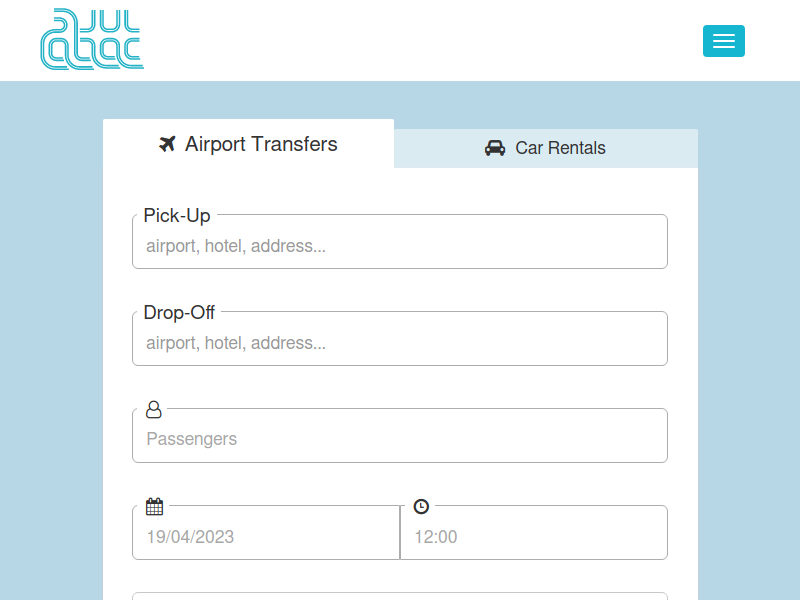
Task: Select the Passengers field
Action: click(x=400, y=439)
